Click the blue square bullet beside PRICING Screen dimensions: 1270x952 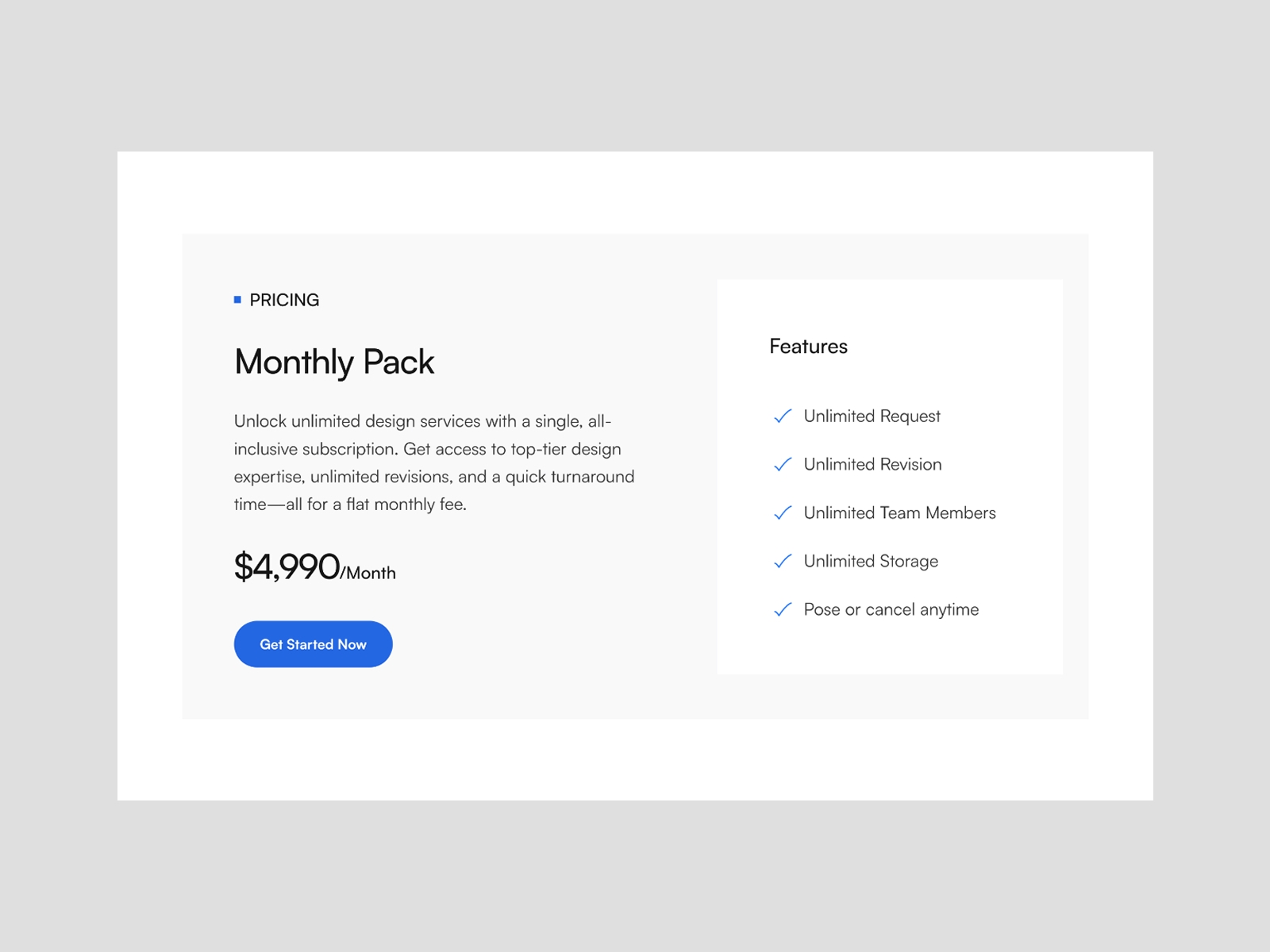point(237,300)
